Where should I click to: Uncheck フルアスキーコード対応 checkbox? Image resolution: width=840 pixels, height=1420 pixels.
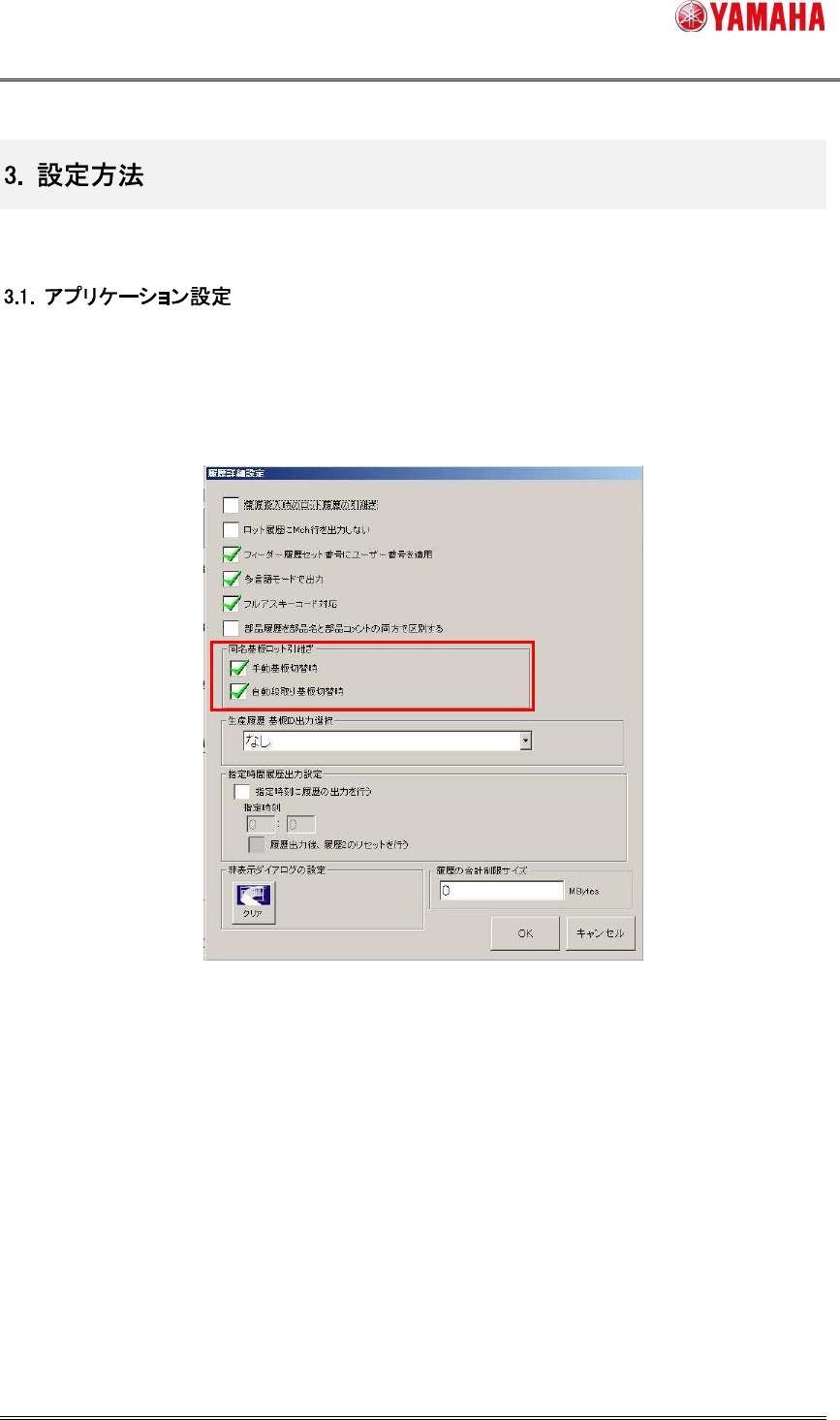(x=231, y=604)
